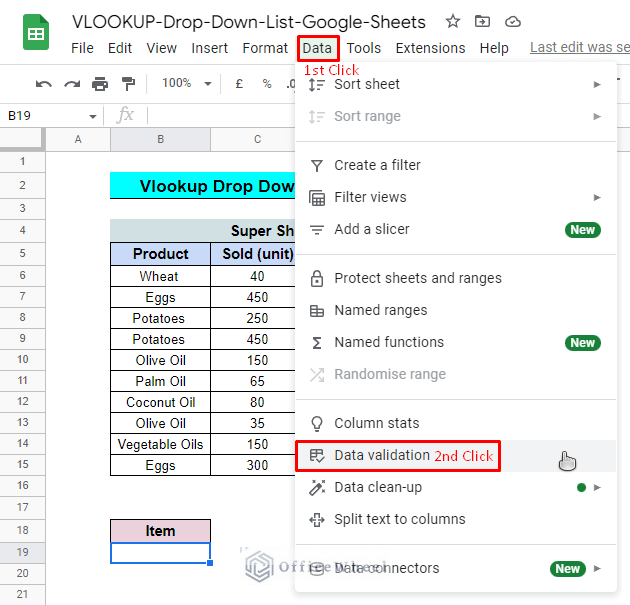Select column A header
This screenshot has height=605, width=630.
coord(78,139)
